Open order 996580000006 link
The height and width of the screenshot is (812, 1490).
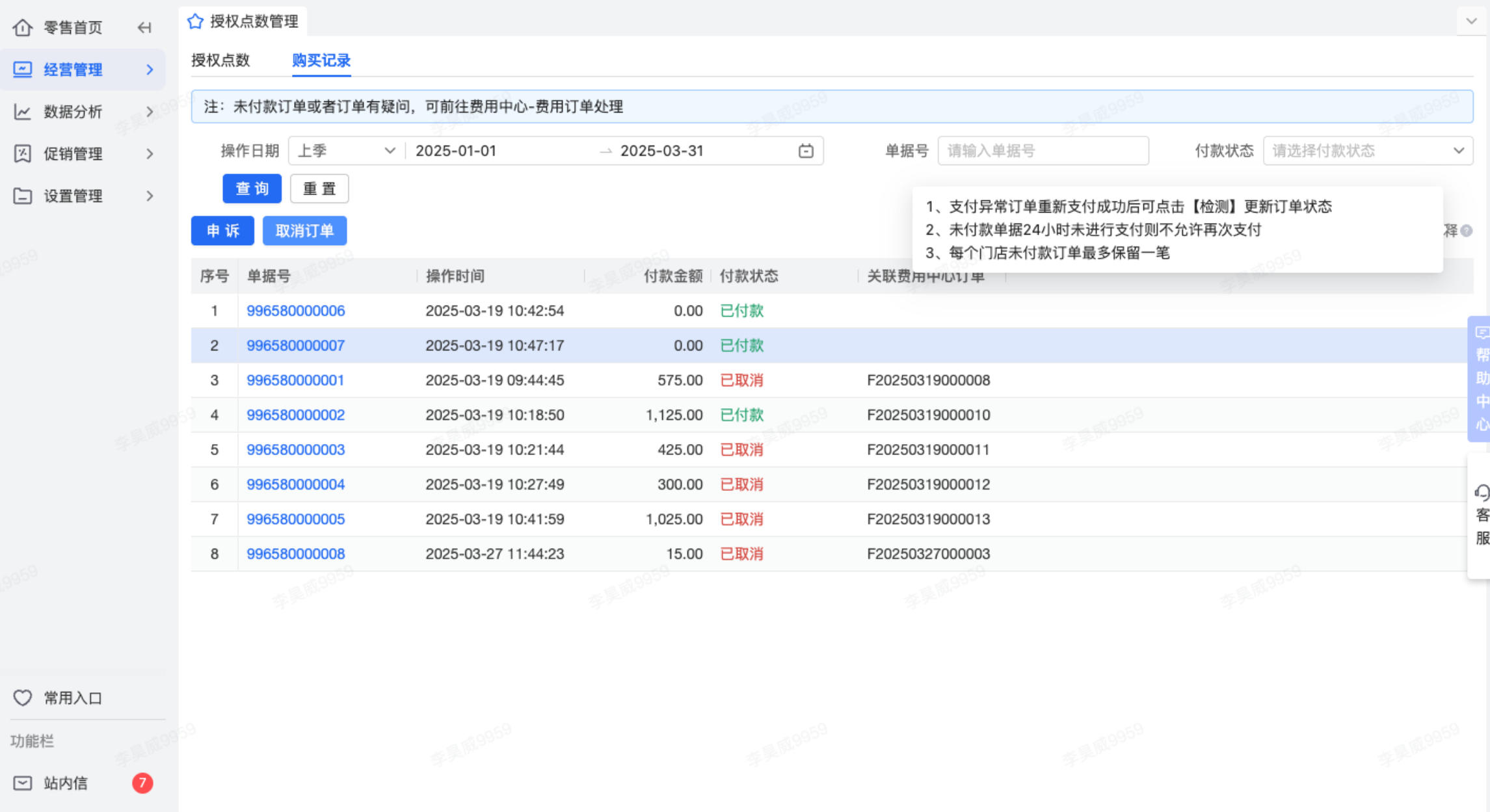296,311
